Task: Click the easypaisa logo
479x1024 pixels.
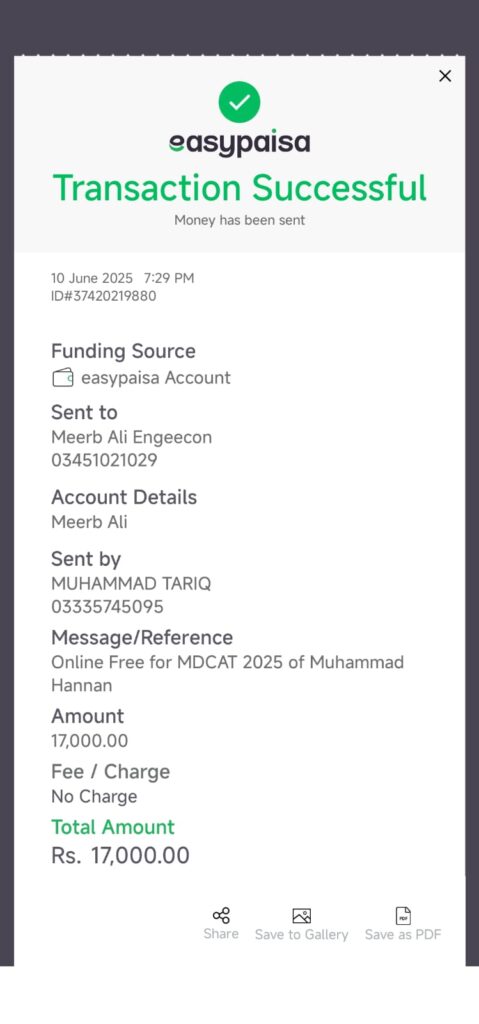Action: pyautogui.click(x=239, y=144)
